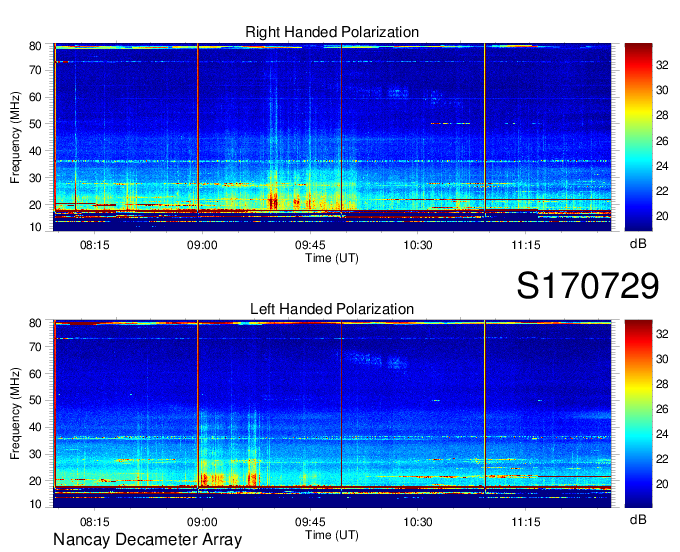Screen dimensions: 680x552
Task: Click the 10:30 tick label of top plot
Action: point(418,245)
